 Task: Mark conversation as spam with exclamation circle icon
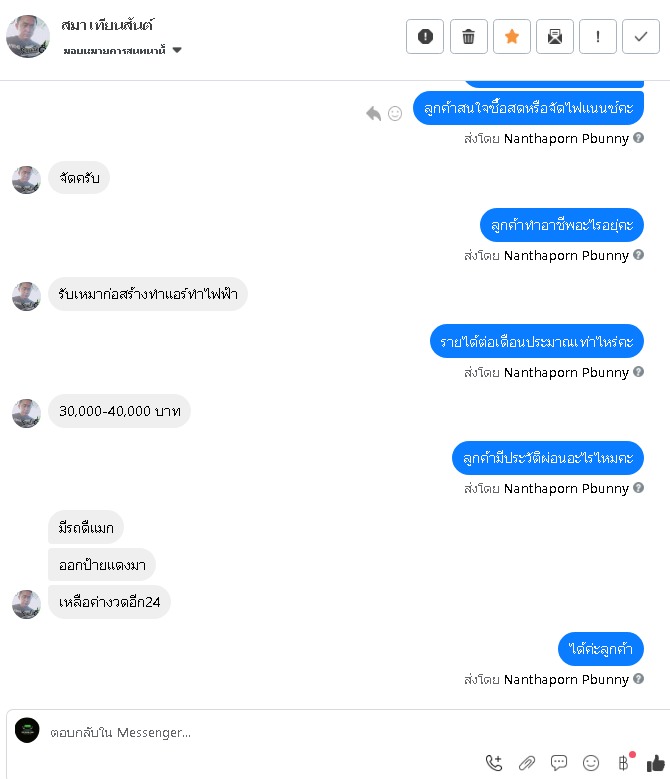425,36
